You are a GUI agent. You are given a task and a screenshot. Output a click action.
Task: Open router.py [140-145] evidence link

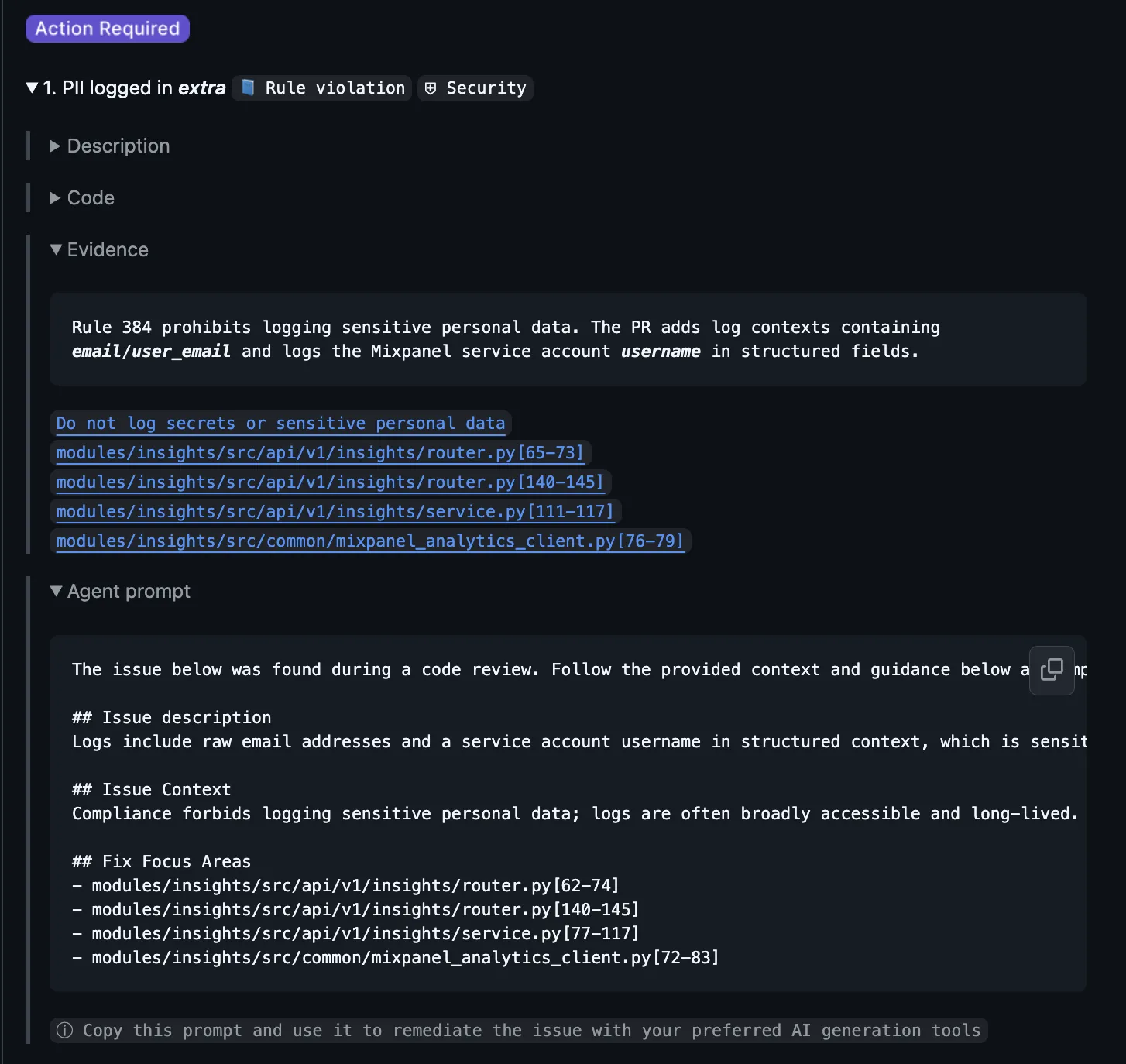click(x=329, y=482)
